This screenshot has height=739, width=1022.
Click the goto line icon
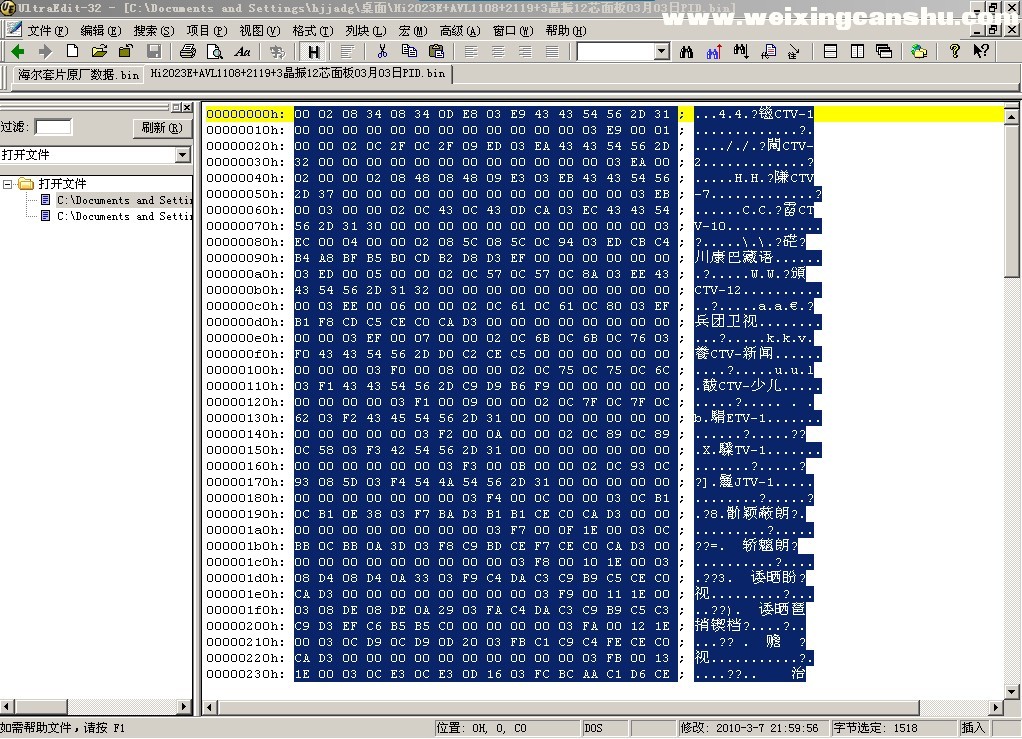tap(795, 51)
